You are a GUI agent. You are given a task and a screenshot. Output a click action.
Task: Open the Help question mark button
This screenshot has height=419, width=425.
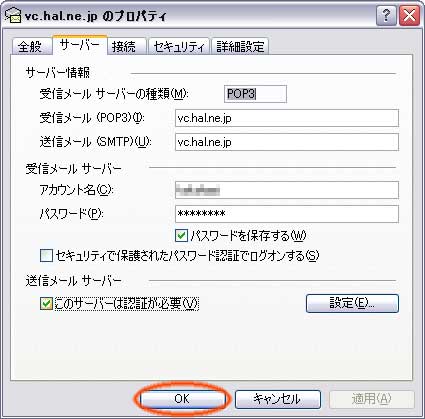point(386,15)
